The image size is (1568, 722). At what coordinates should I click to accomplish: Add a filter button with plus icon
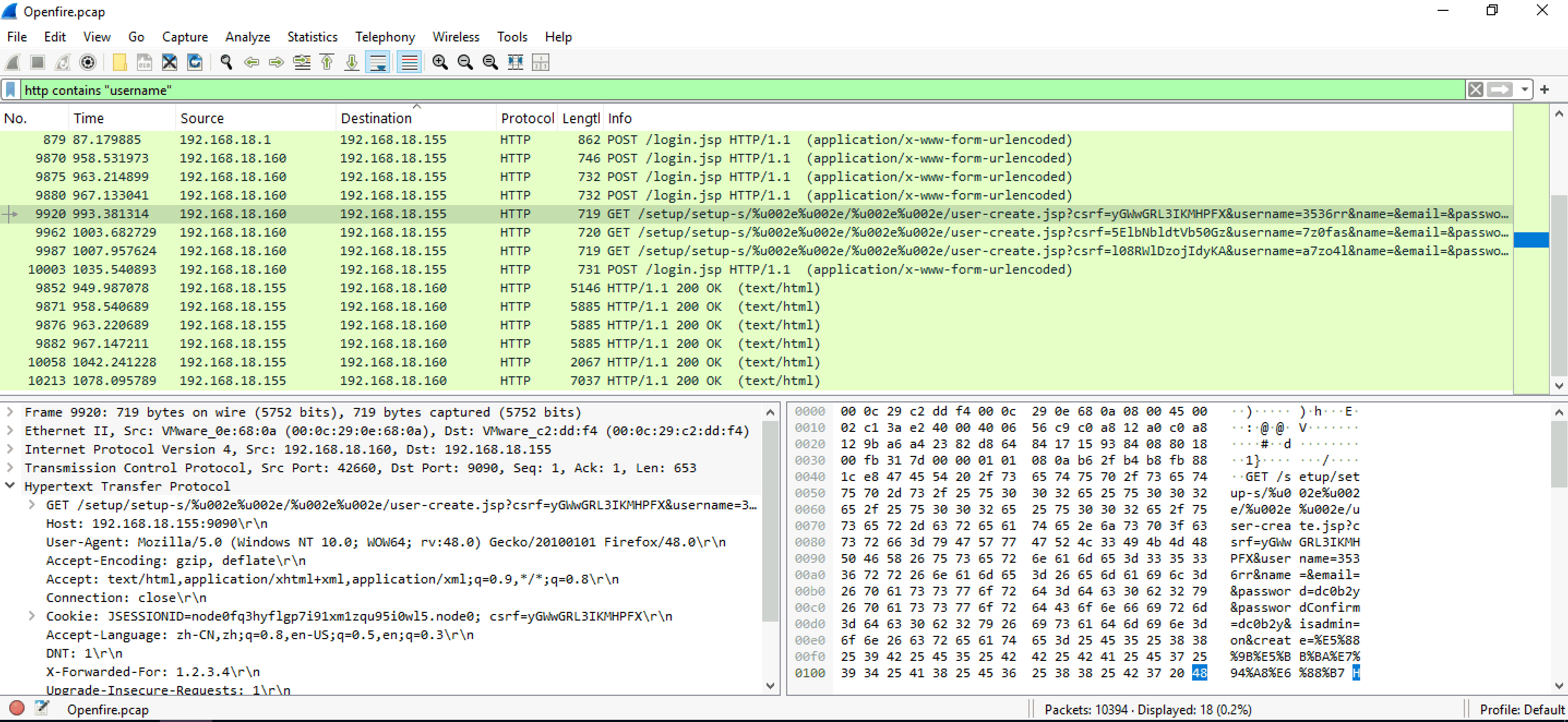click(1545, 90)
